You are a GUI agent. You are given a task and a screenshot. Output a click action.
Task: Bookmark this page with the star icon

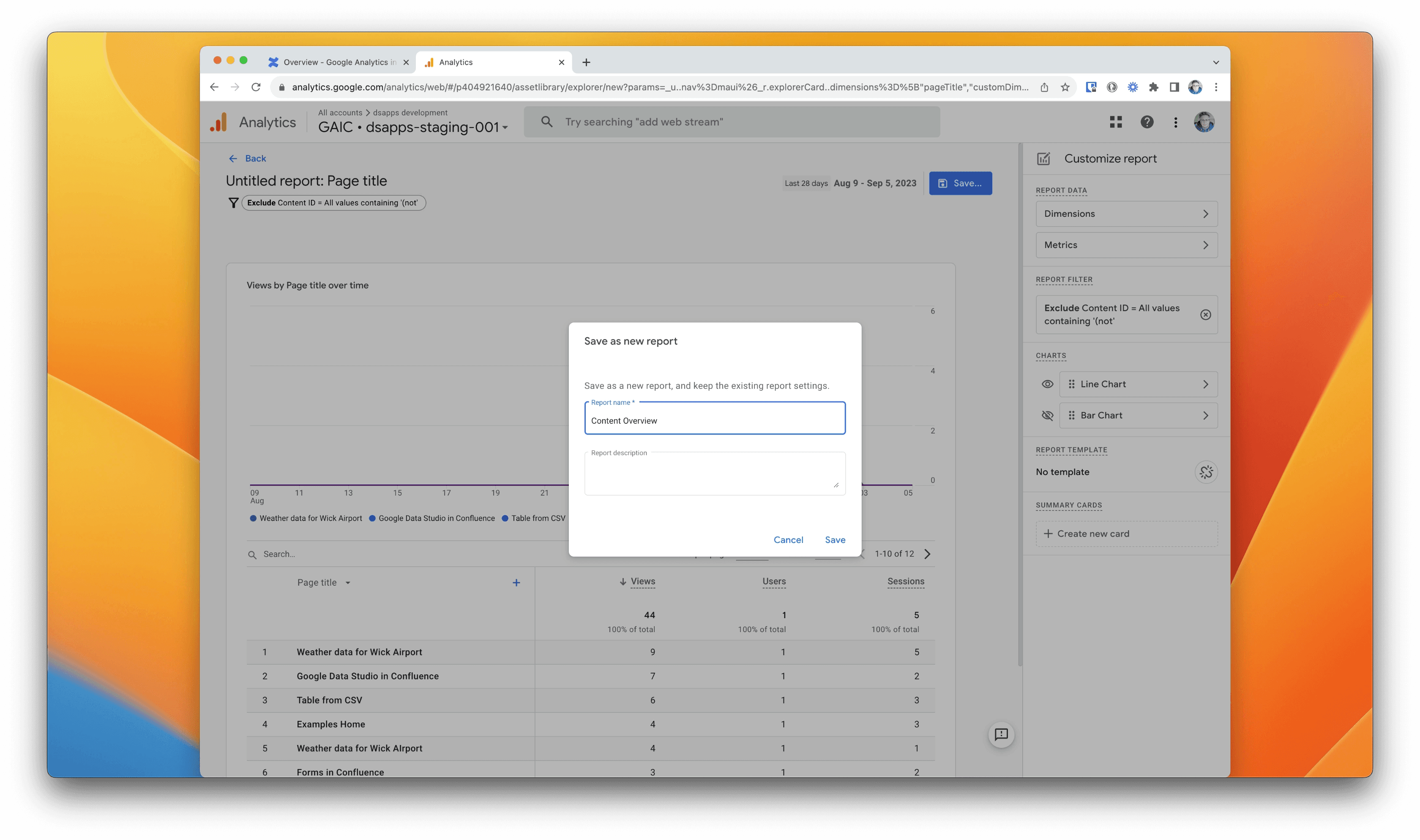pos(1065,87)
